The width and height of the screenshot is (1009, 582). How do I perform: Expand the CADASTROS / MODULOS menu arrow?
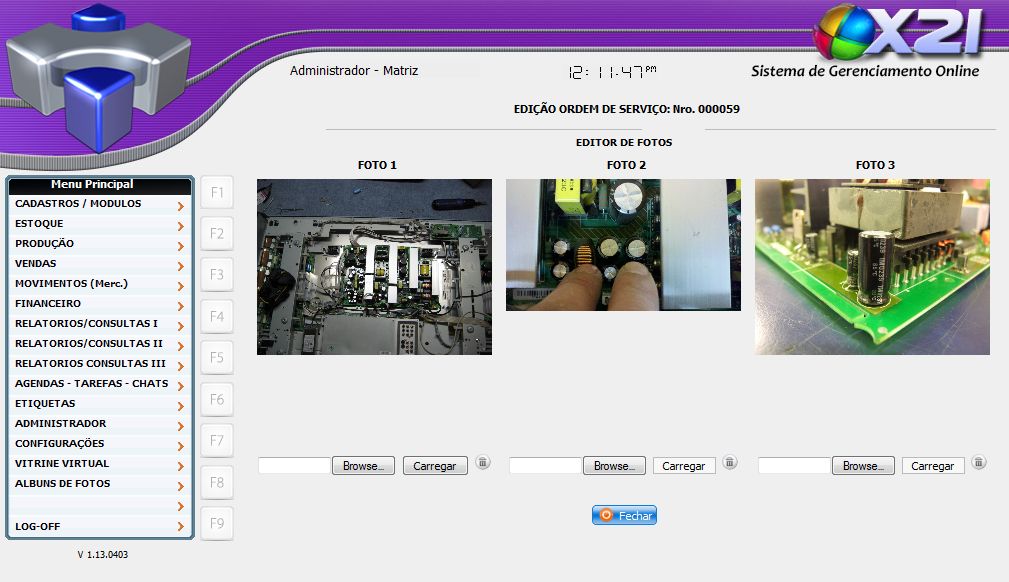(x=180, y=206)
